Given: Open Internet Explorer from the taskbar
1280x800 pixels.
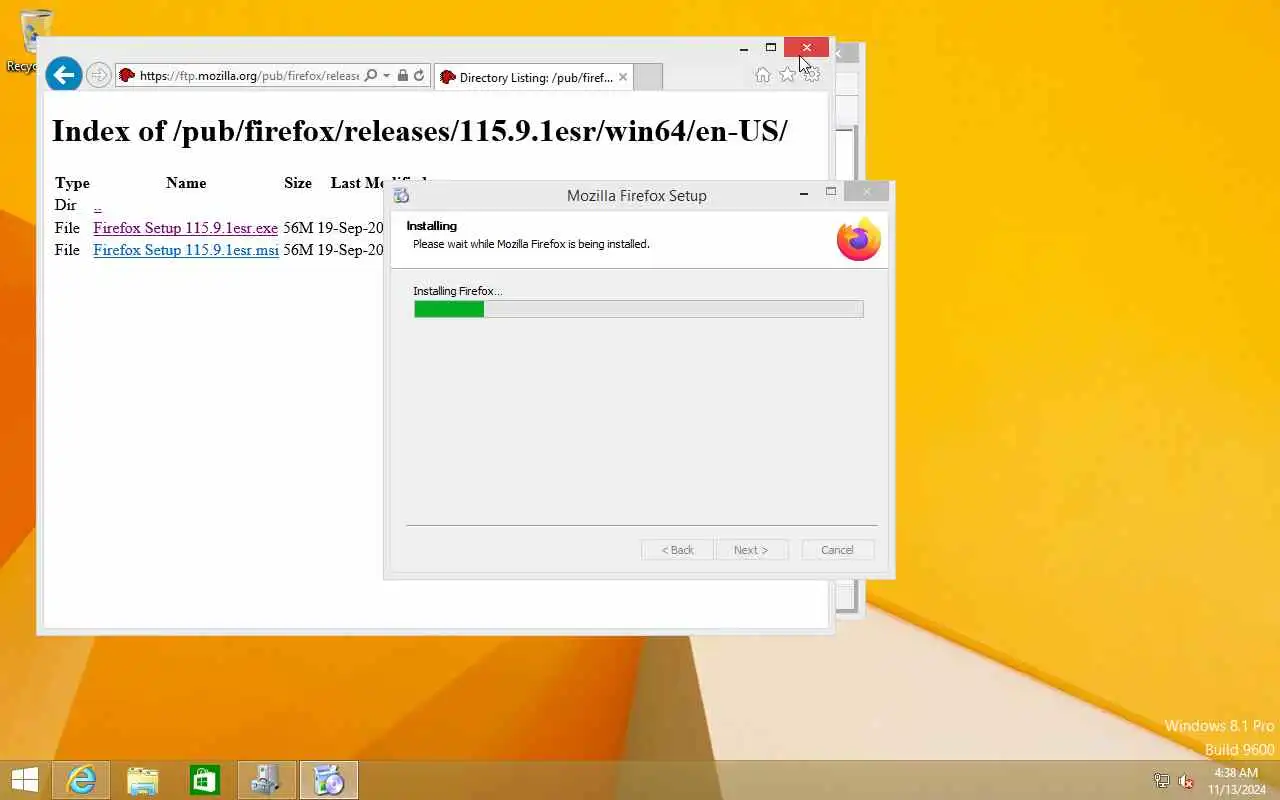Looking at the screenshot, I should pos(80,780).
